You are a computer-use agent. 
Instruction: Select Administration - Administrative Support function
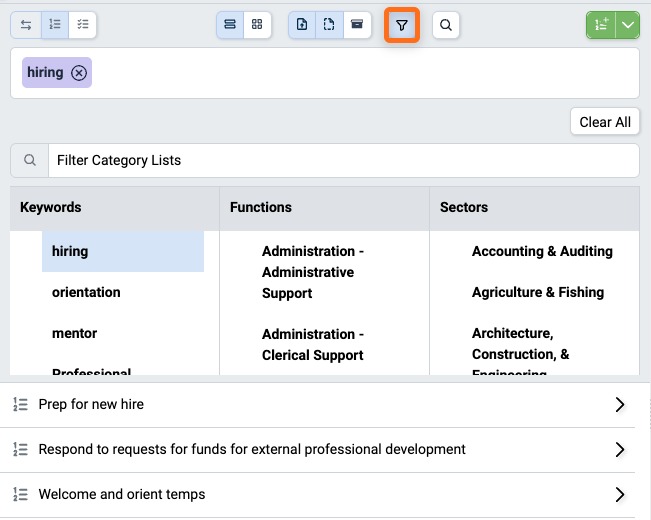pos(313,272)
